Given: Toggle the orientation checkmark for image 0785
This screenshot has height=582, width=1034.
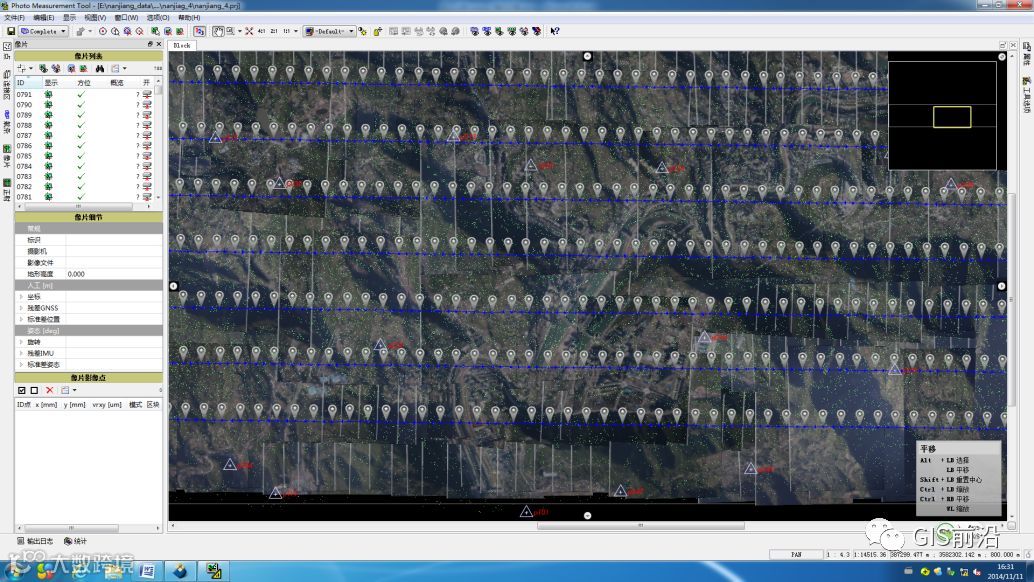Looking at the screenshot, I should pos(81,156).
